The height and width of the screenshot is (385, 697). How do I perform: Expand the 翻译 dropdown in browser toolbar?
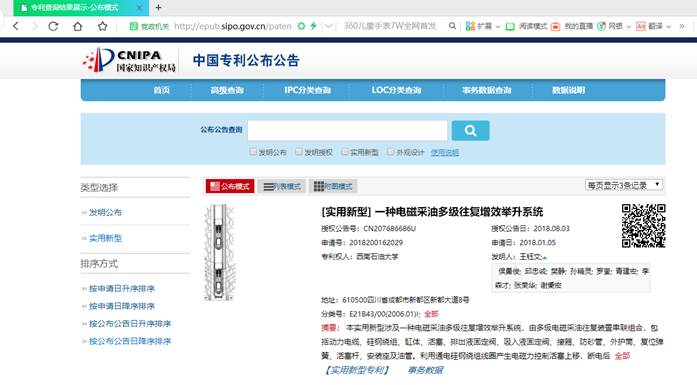point(669,27)
